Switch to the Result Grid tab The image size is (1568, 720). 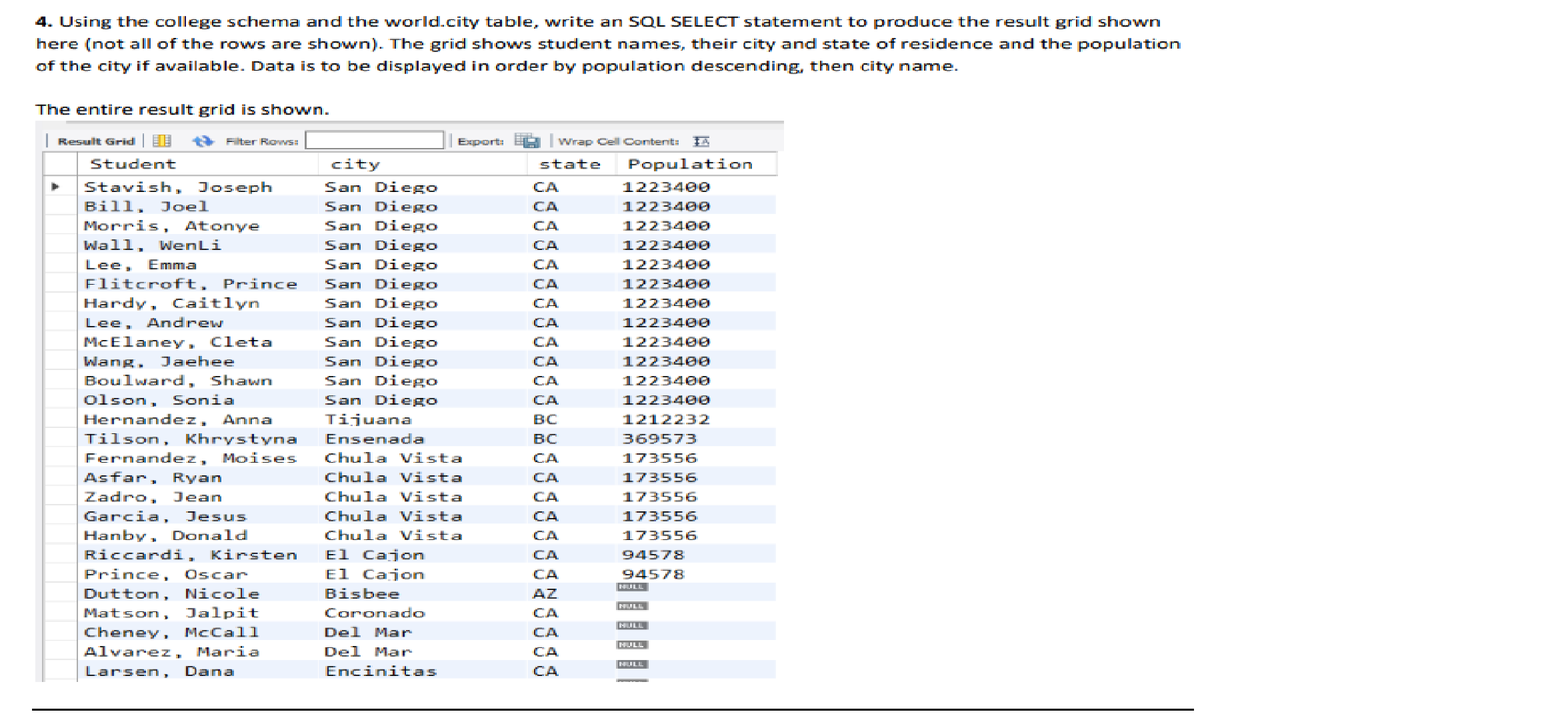pos(95,140)
